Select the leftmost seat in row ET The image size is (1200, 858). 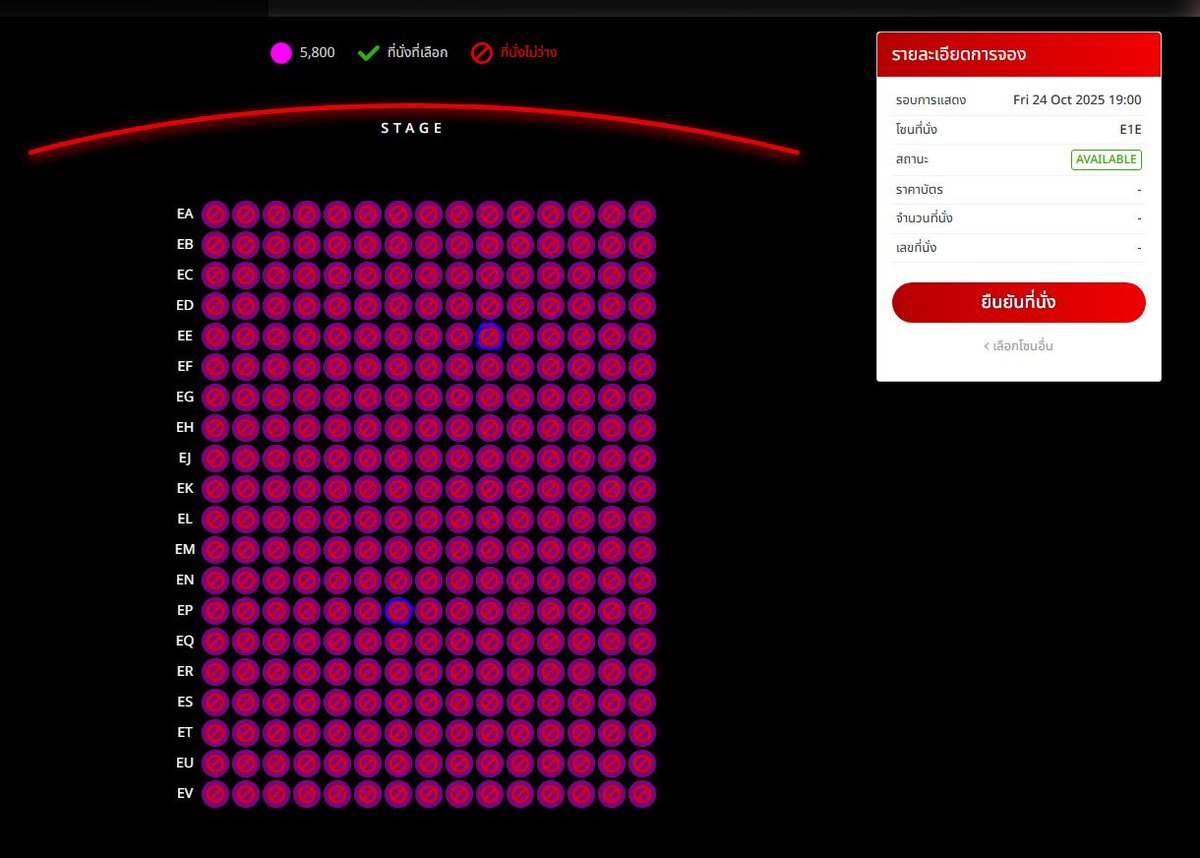[x=215, y=733]
